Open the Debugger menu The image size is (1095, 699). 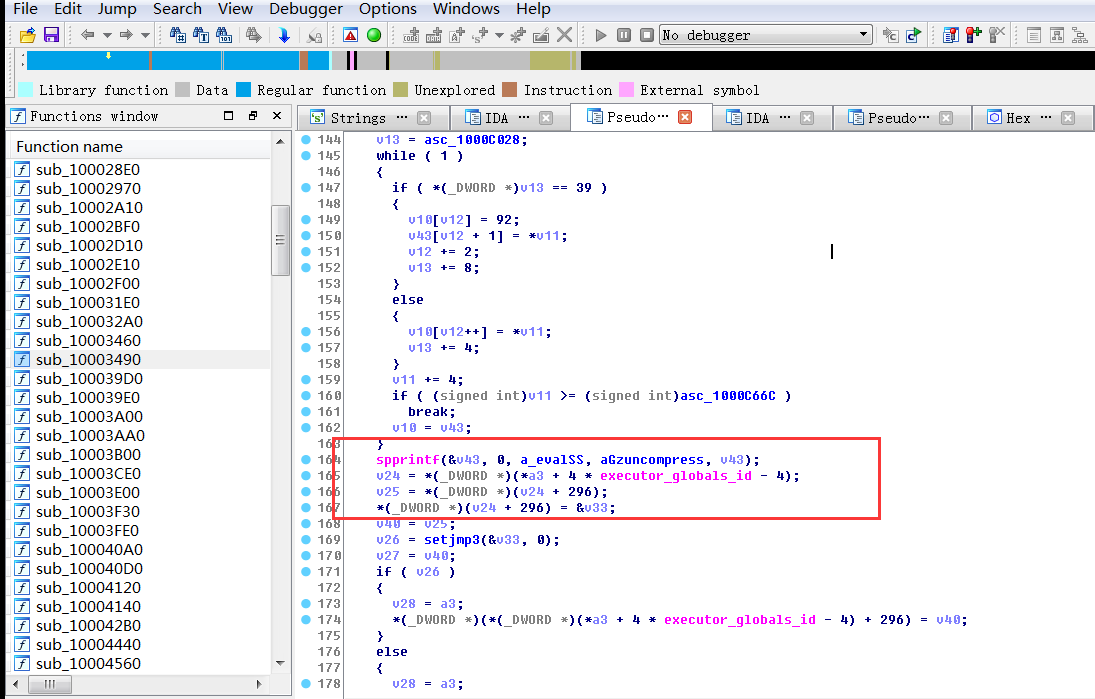pyautogui.click(x=306, y=9)
